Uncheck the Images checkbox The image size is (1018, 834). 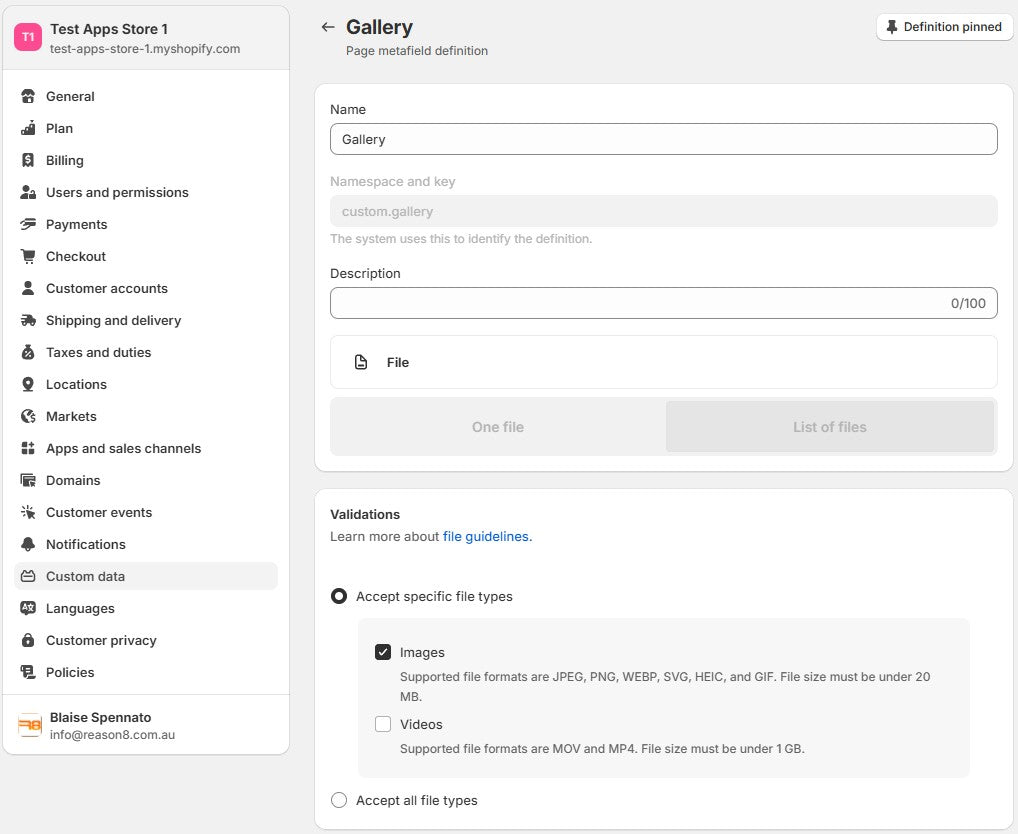pos(383,652)
